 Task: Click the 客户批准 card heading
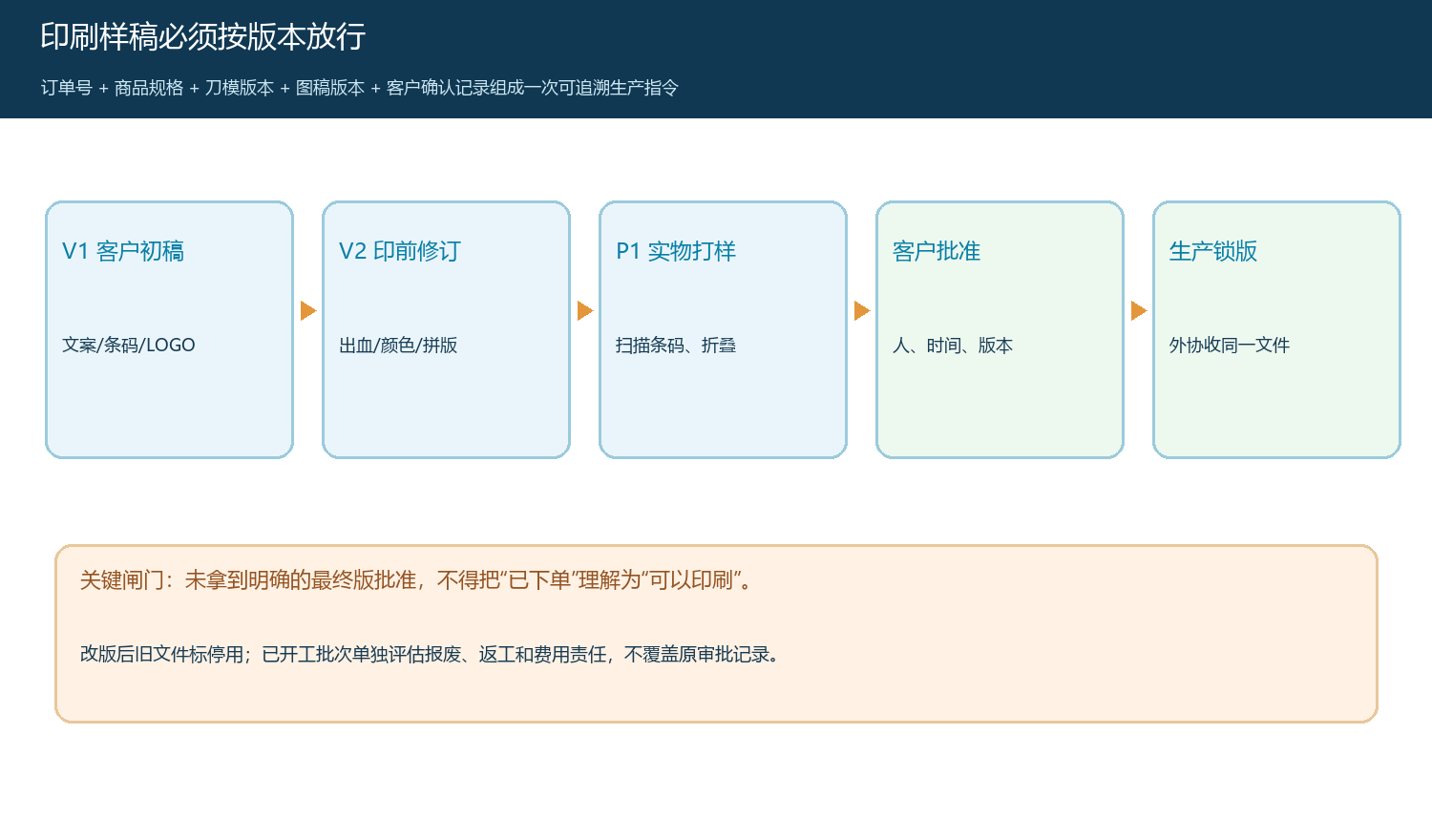pos(937,251)
